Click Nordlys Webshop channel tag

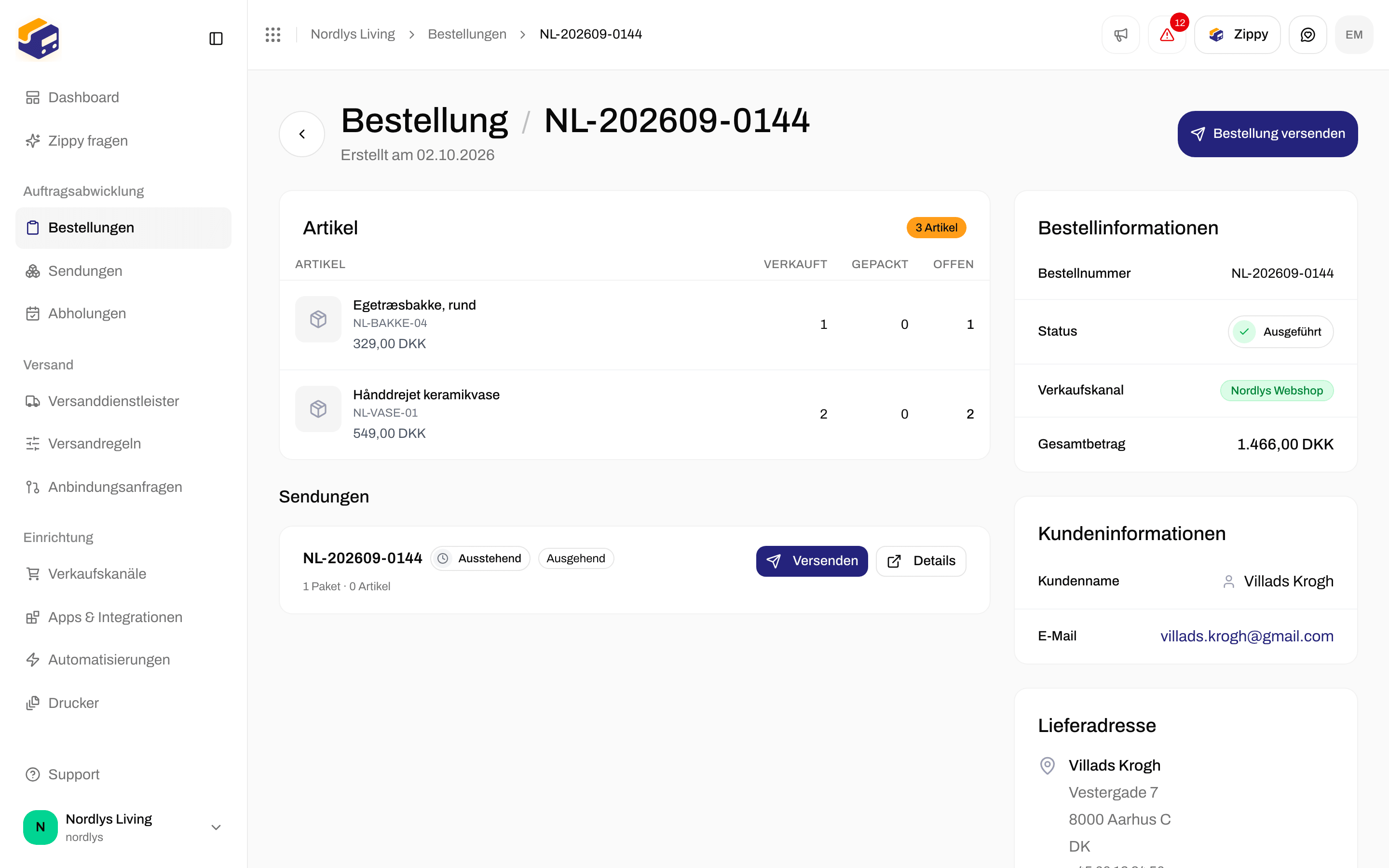pos(1277,391)
